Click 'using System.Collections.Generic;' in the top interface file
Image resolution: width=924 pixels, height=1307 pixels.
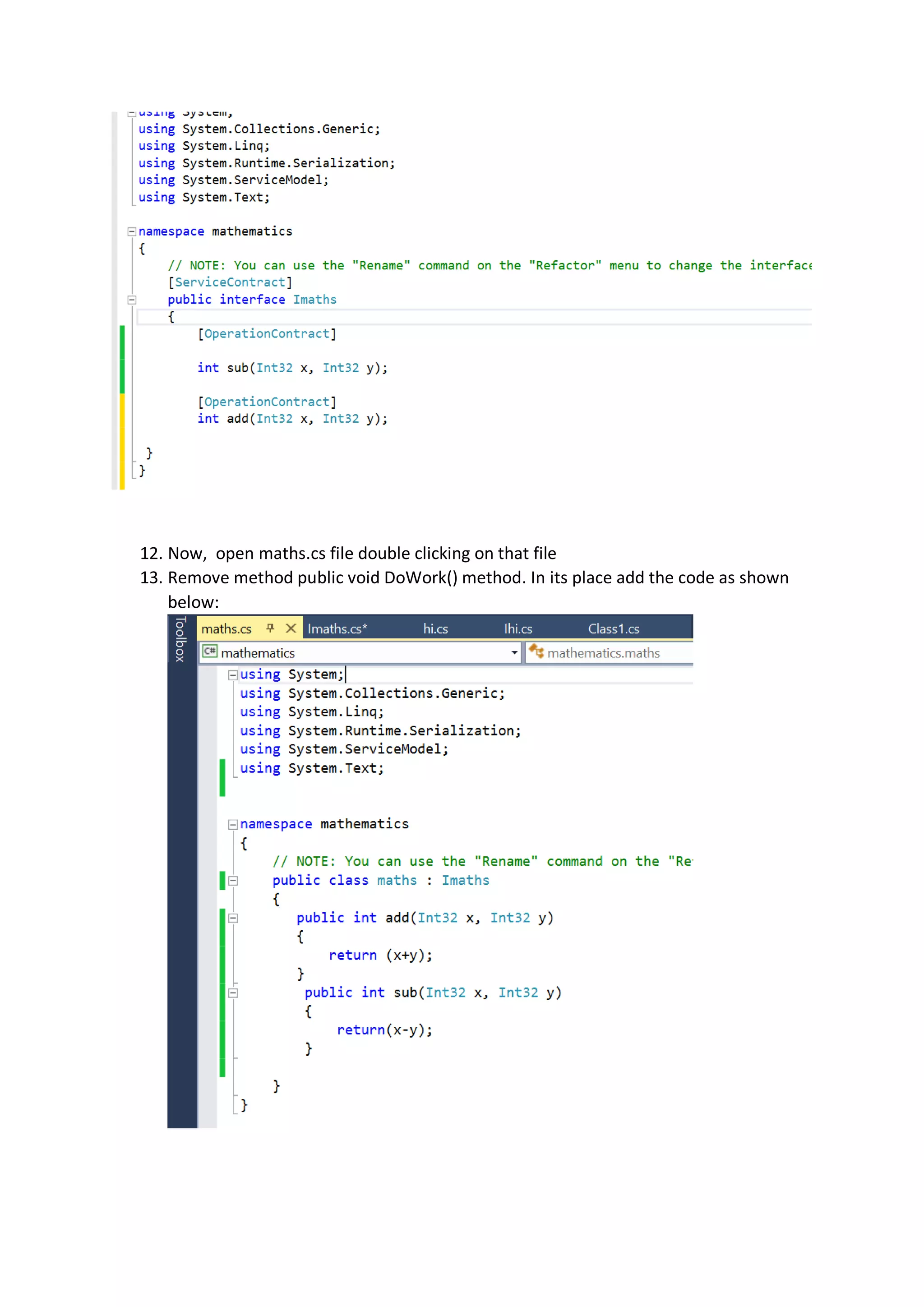259,129
